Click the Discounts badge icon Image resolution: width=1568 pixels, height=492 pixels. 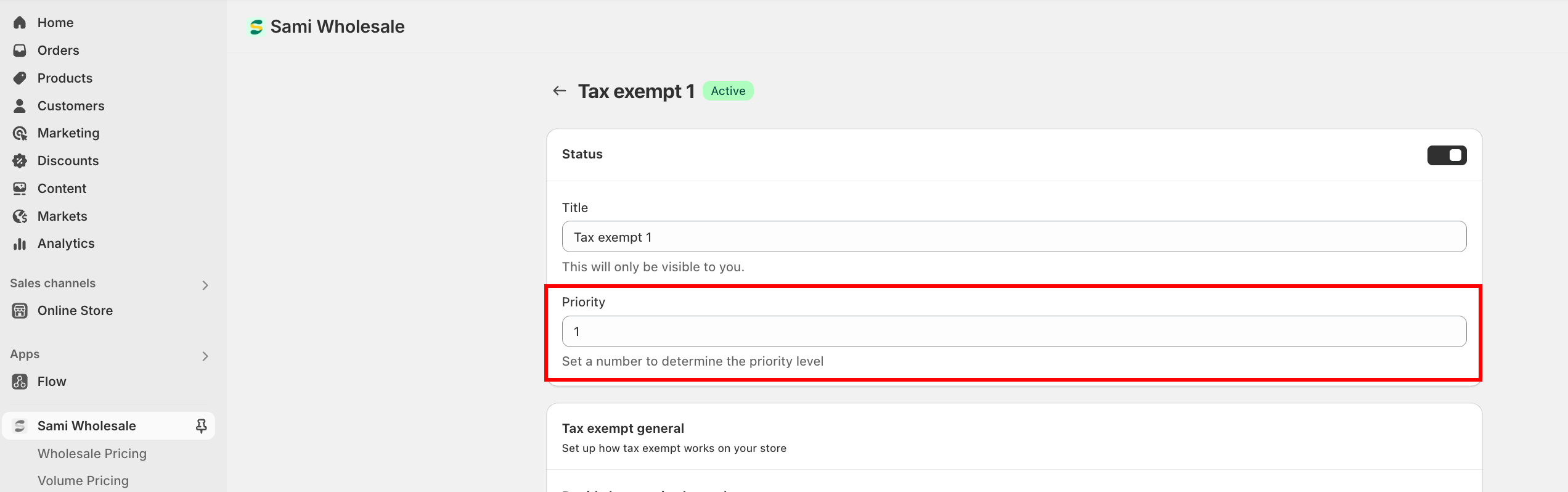(20, 161)
